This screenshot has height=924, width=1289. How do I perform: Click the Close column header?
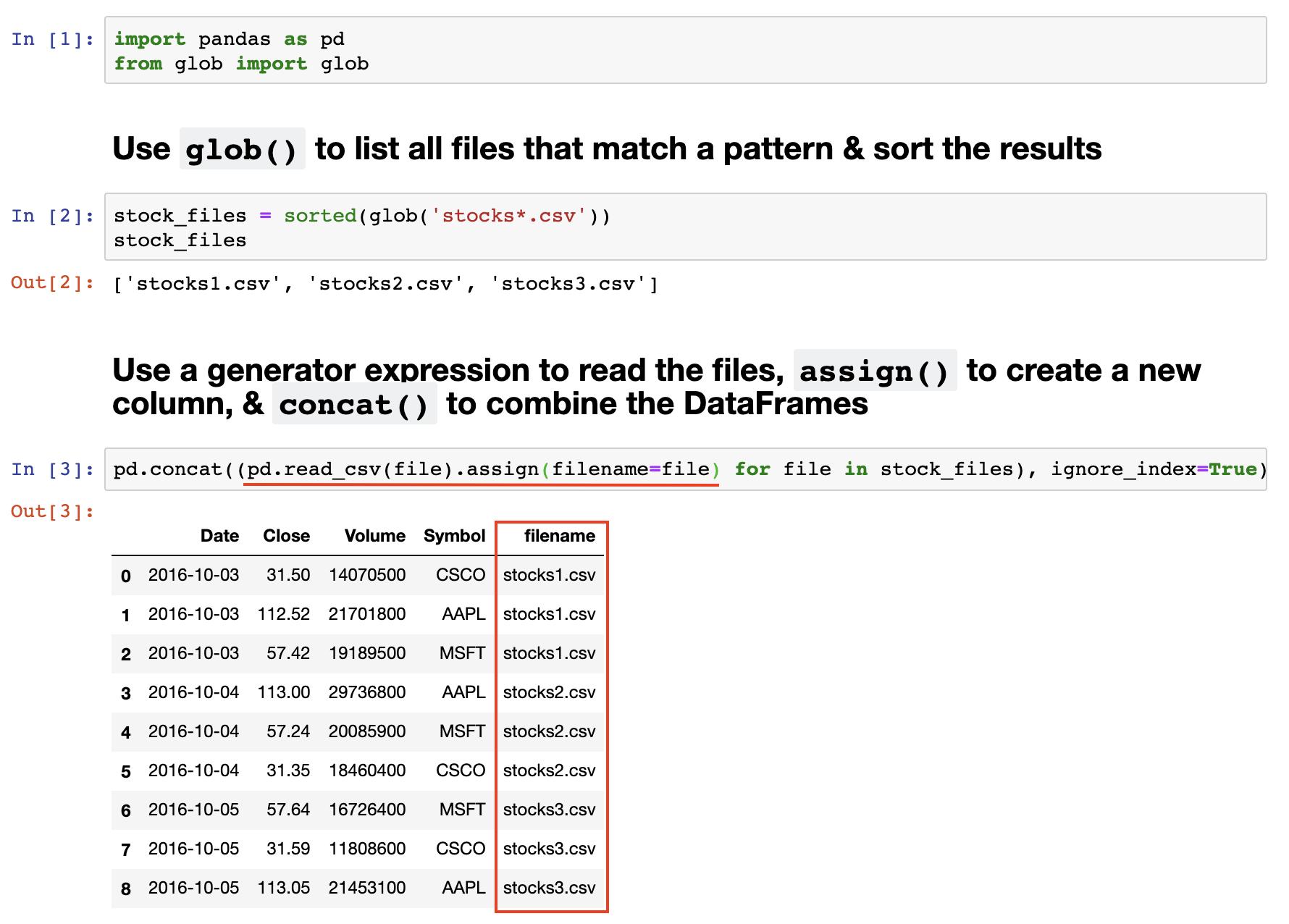286,536
